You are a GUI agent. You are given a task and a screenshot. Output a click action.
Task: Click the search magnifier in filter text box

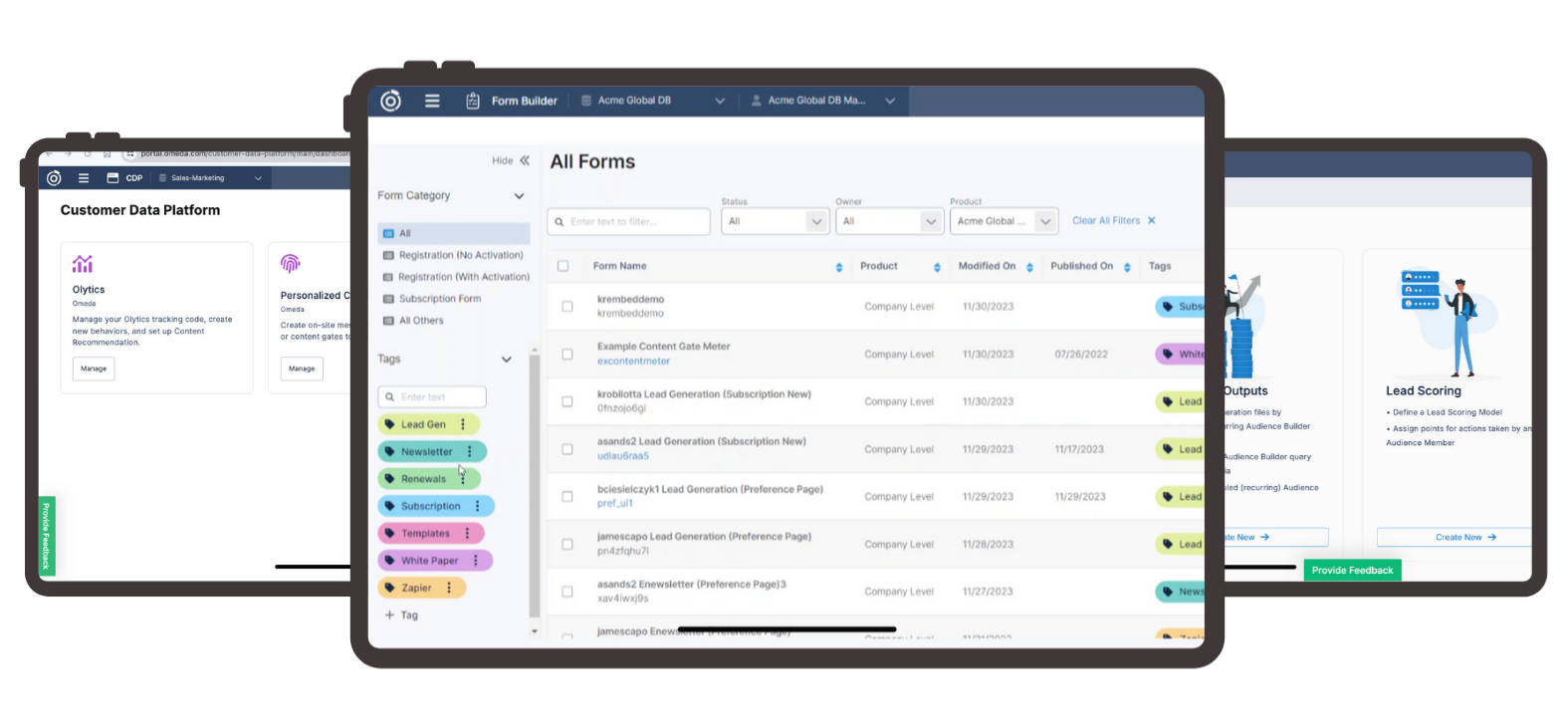click(x=560, y=222)
